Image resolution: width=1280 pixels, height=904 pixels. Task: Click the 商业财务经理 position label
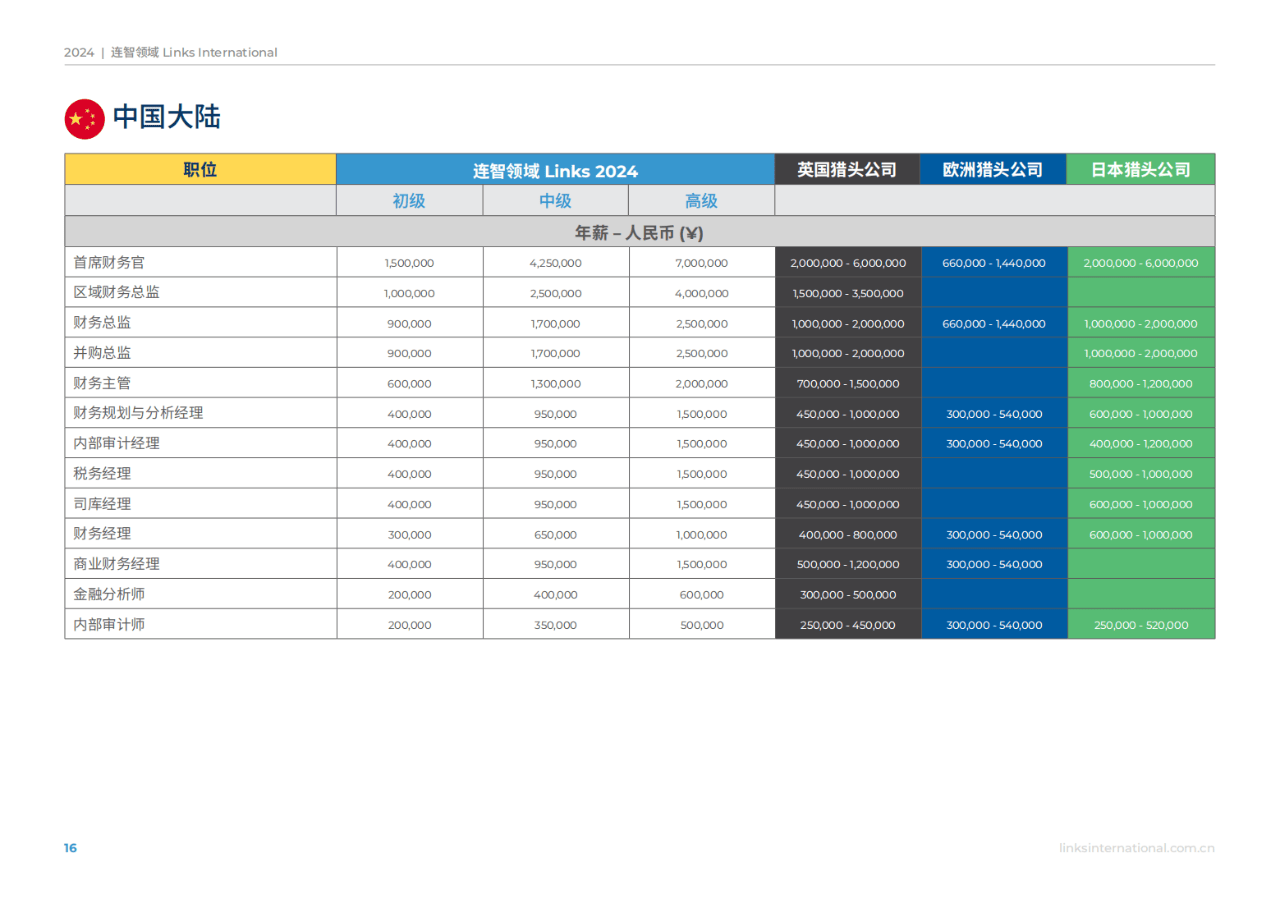point(116,563)
